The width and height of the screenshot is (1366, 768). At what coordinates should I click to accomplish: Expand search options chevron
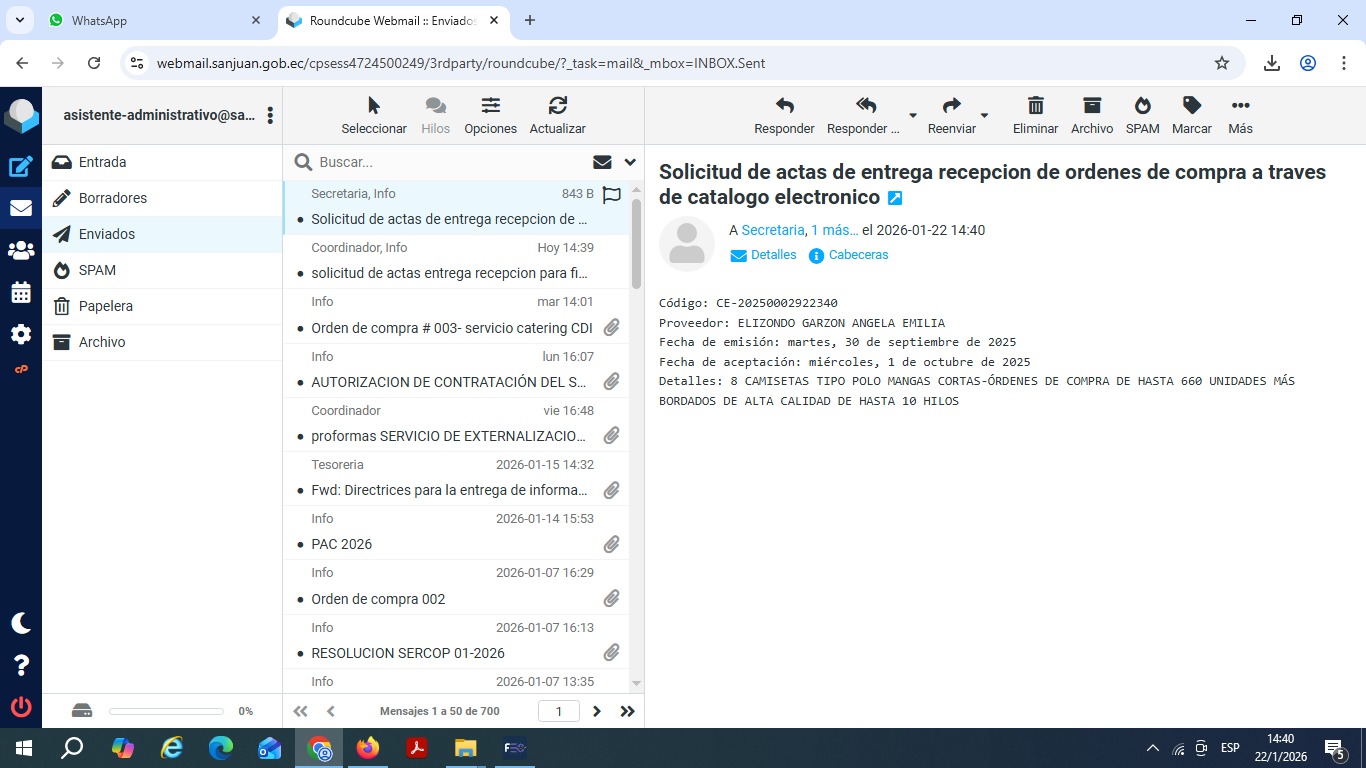coord(630,162)
